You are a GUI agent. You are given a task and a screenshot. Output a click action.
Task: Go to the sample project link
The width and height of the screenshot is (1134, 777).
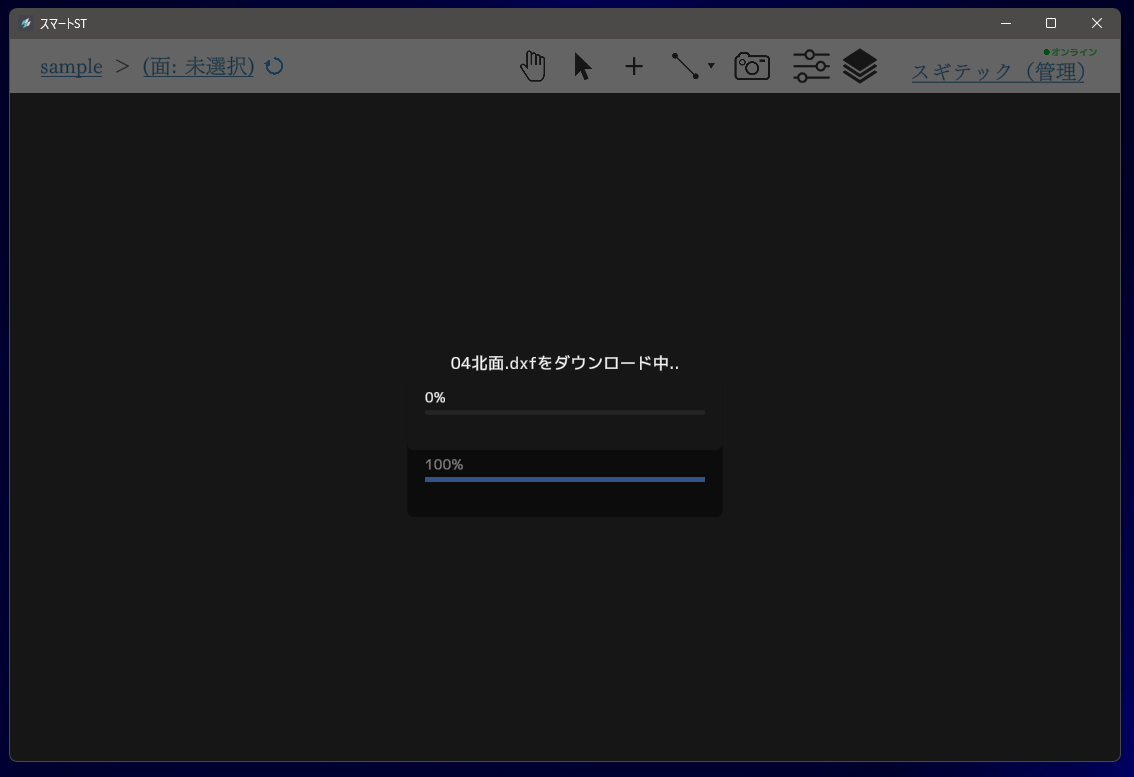pyautogui.click(x=71, y=67)
